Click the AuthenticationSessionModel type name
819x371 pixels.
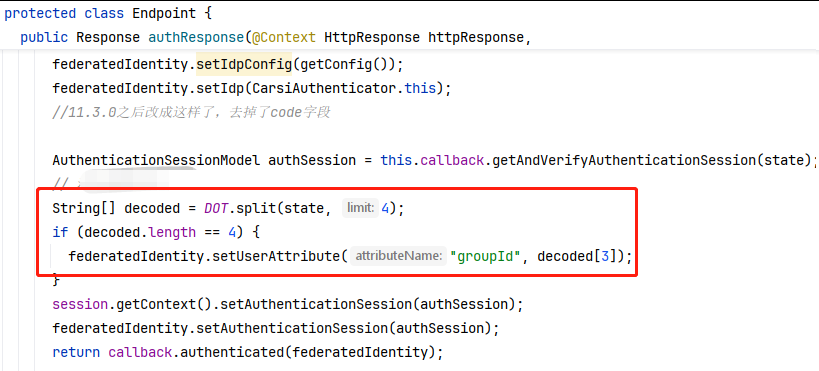click(x=156, y=160)
